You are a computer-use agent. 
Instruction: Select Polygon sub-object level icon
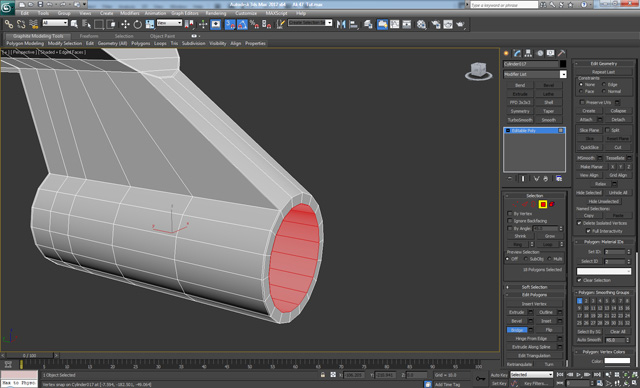click(543, 204)
